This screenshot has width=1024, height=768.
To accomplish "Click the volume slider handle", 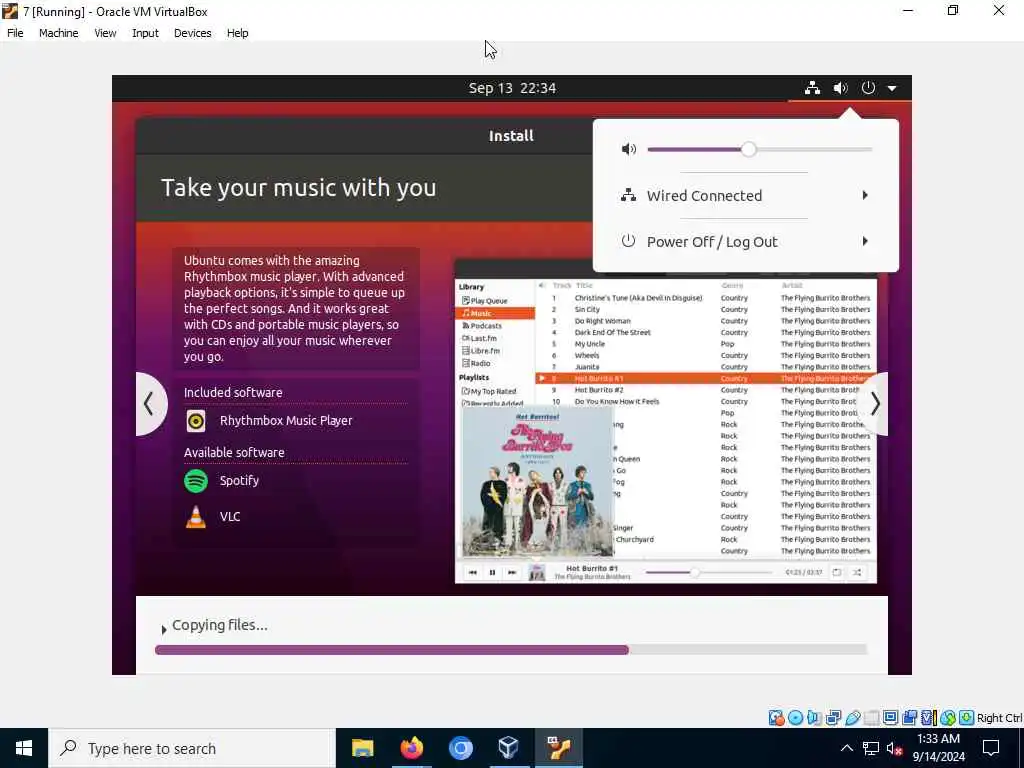I will (x=748, y=150).
